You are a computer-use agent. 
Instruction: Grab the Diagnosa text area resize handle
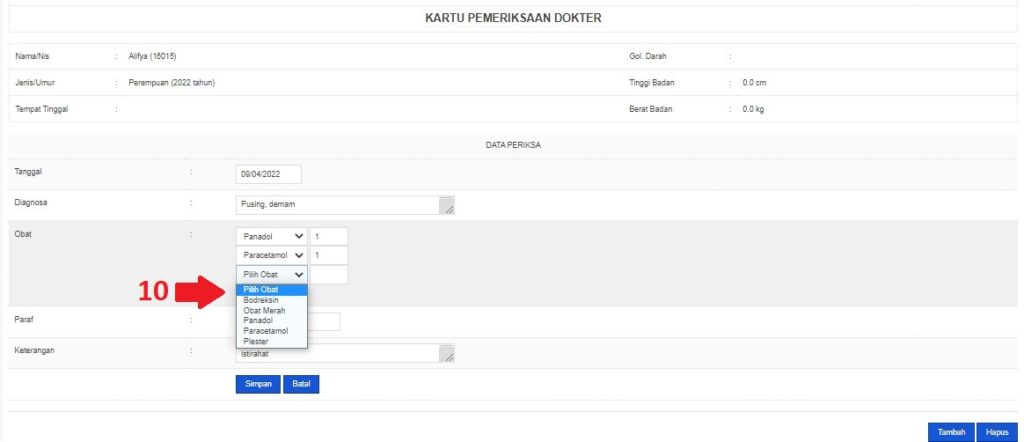(449, 210)
